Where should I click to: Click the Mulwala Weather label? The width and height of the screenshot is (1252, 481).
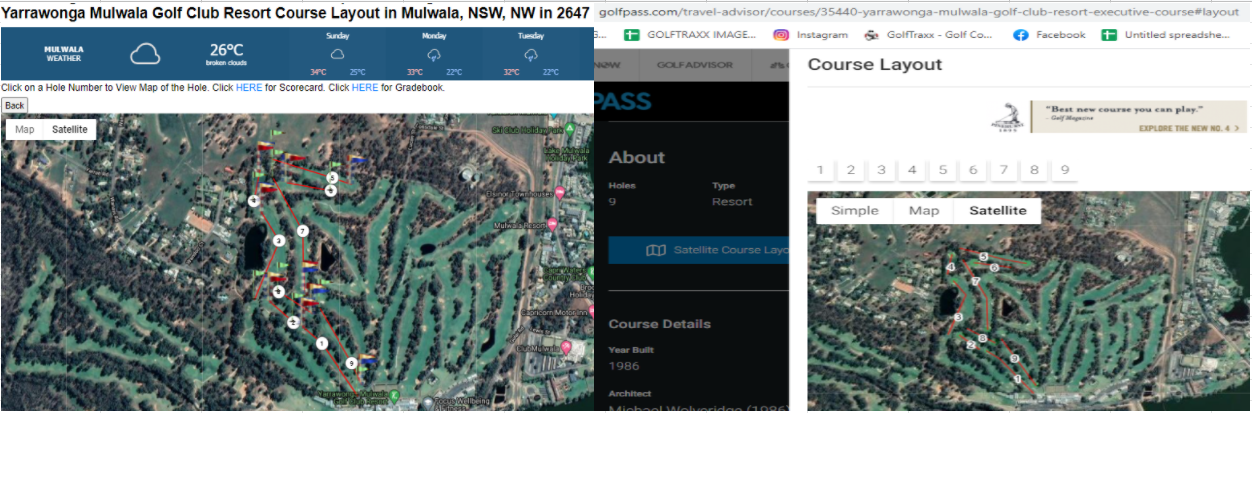pos(64,53)
